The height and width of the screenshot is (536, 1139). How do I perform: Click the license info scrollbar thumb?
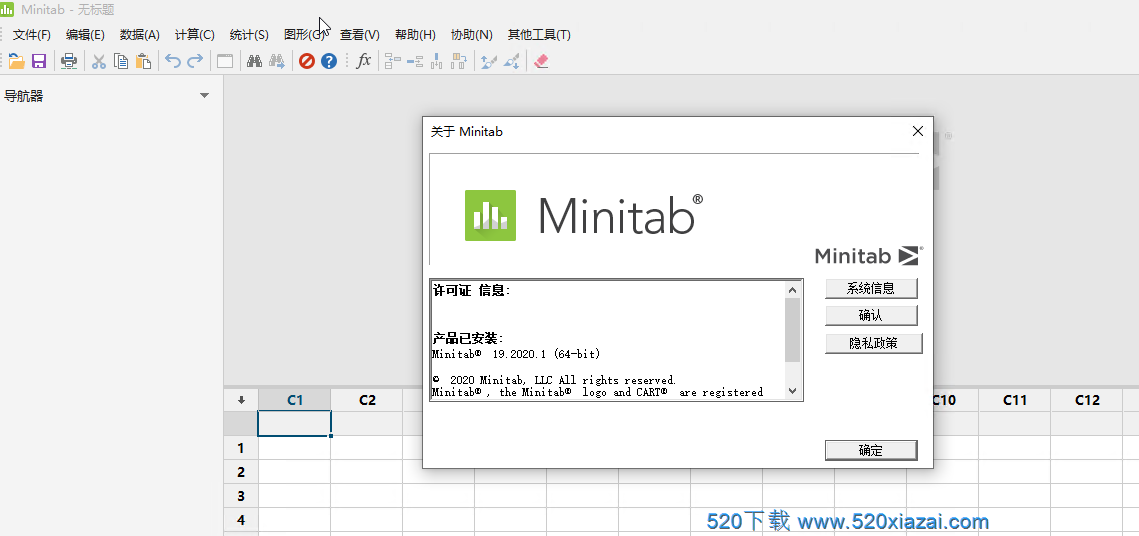tap(793, 330)
